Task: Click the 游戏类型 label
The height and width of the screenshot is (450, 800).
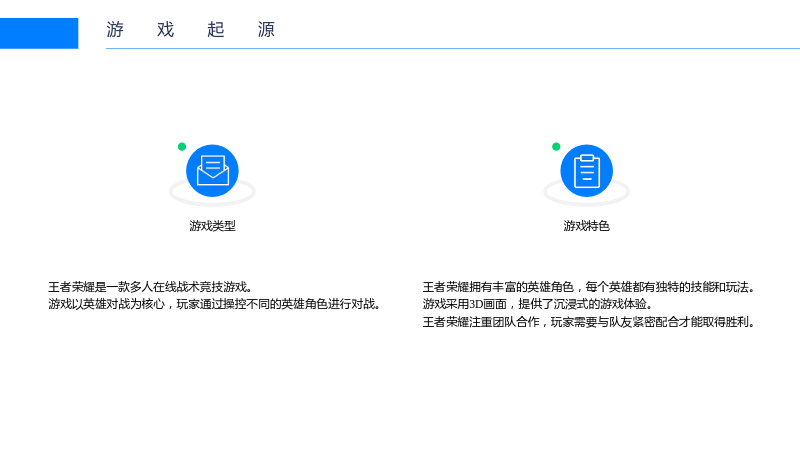Action: [x=212, y=226]
